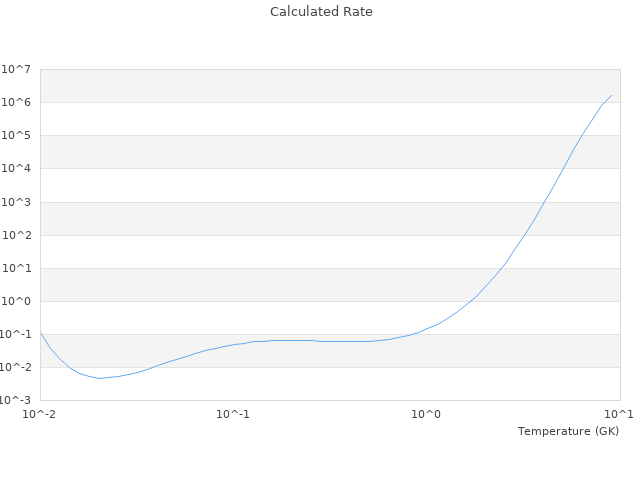Click the 10^0 y-axis tick label

17,301
